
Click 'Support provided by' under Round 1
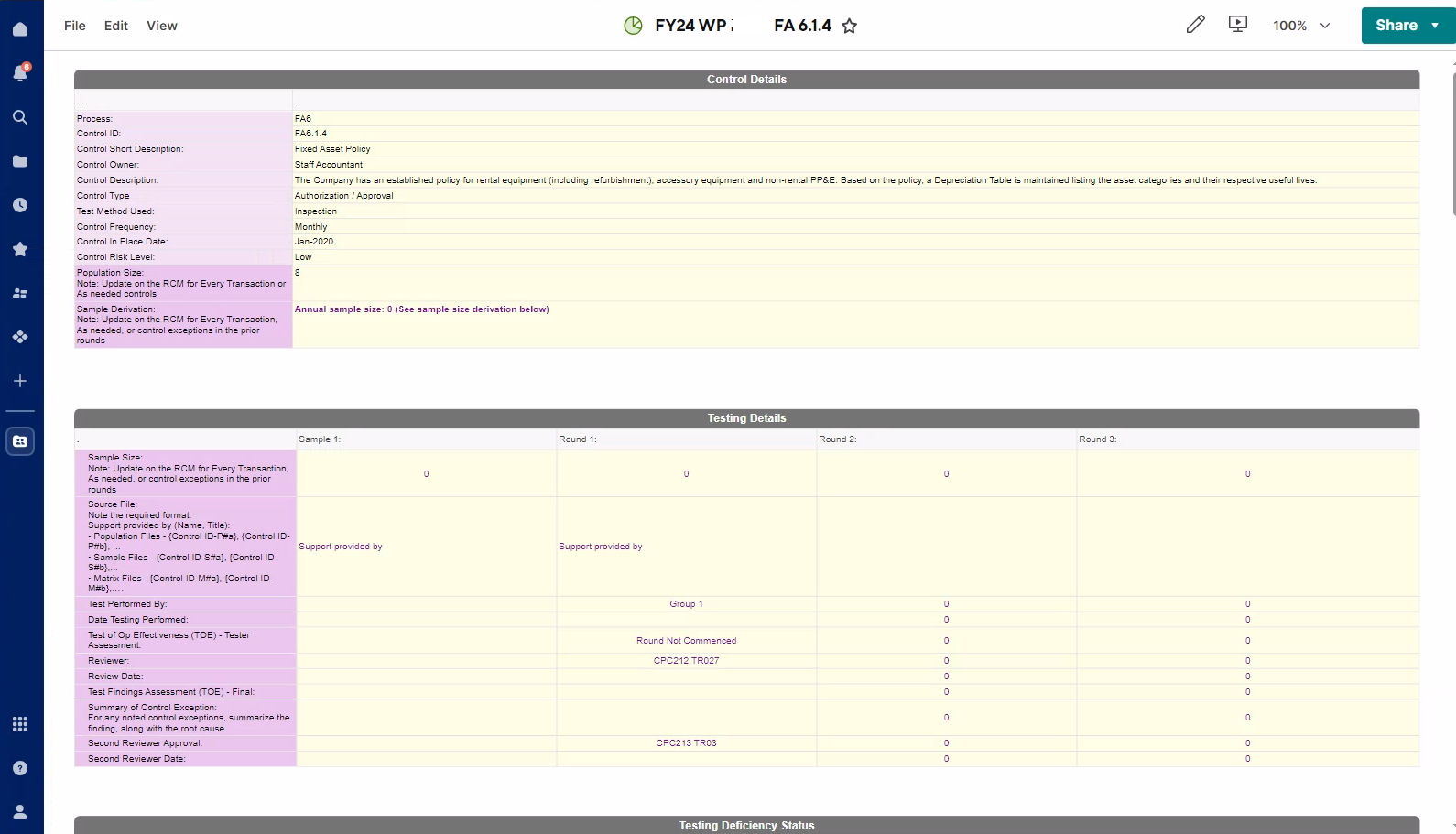[x=601, y=547]
